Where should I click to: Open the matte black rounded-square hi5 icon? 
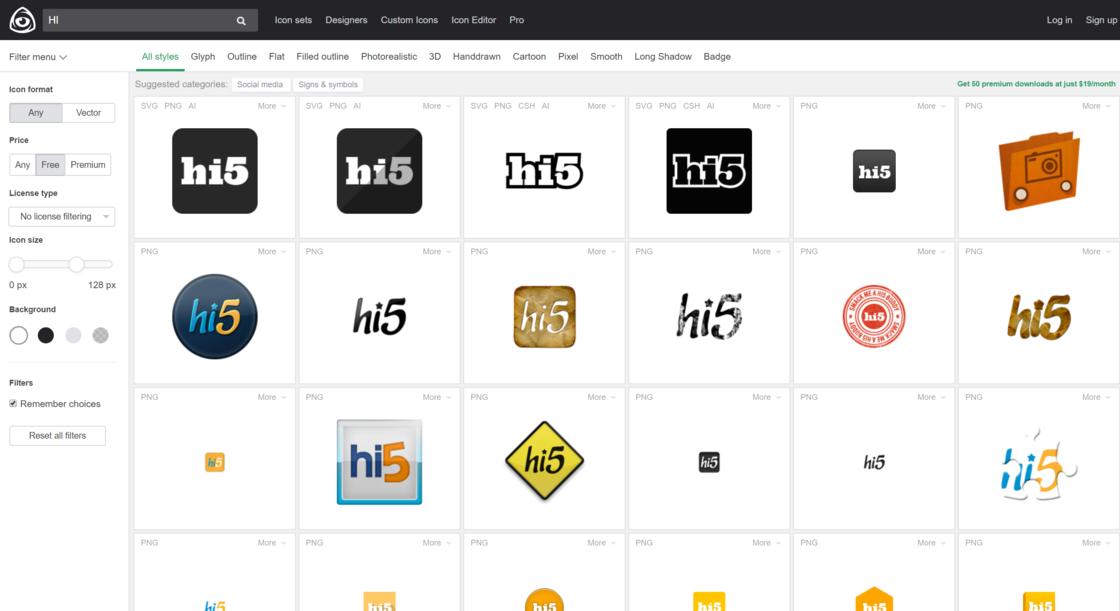215,171
